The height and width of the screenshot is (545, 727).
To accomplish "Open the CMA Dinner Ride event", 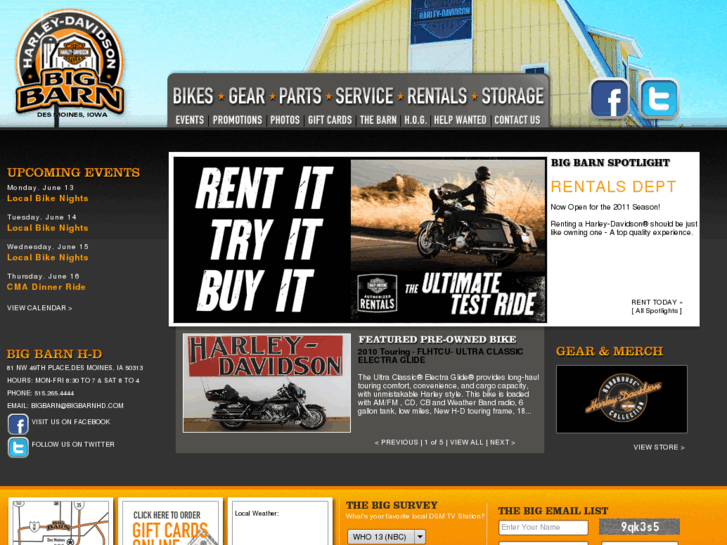I will pyautogui.click(x=46, y=287).
